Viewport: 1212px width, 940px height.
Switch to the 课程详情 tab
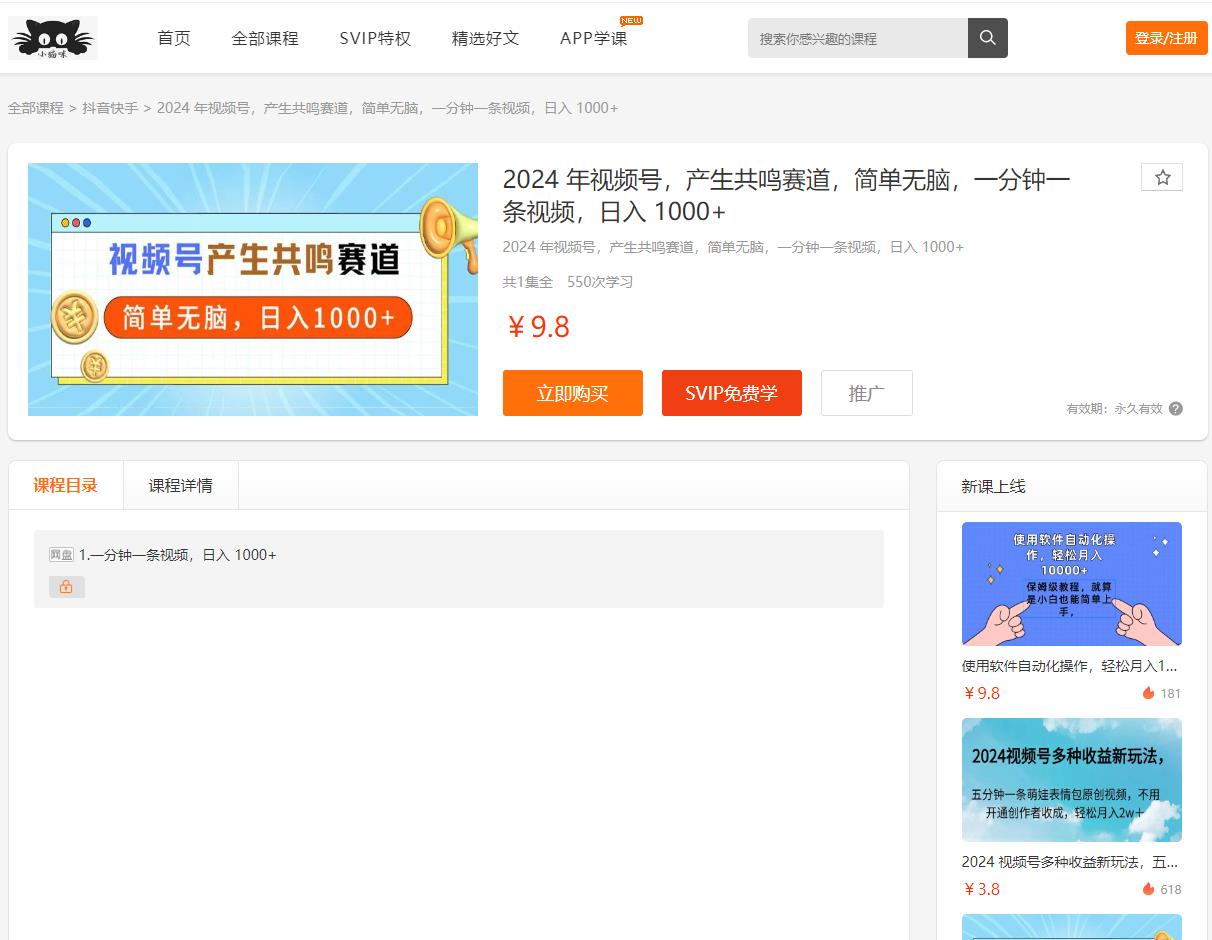(181, 485)
